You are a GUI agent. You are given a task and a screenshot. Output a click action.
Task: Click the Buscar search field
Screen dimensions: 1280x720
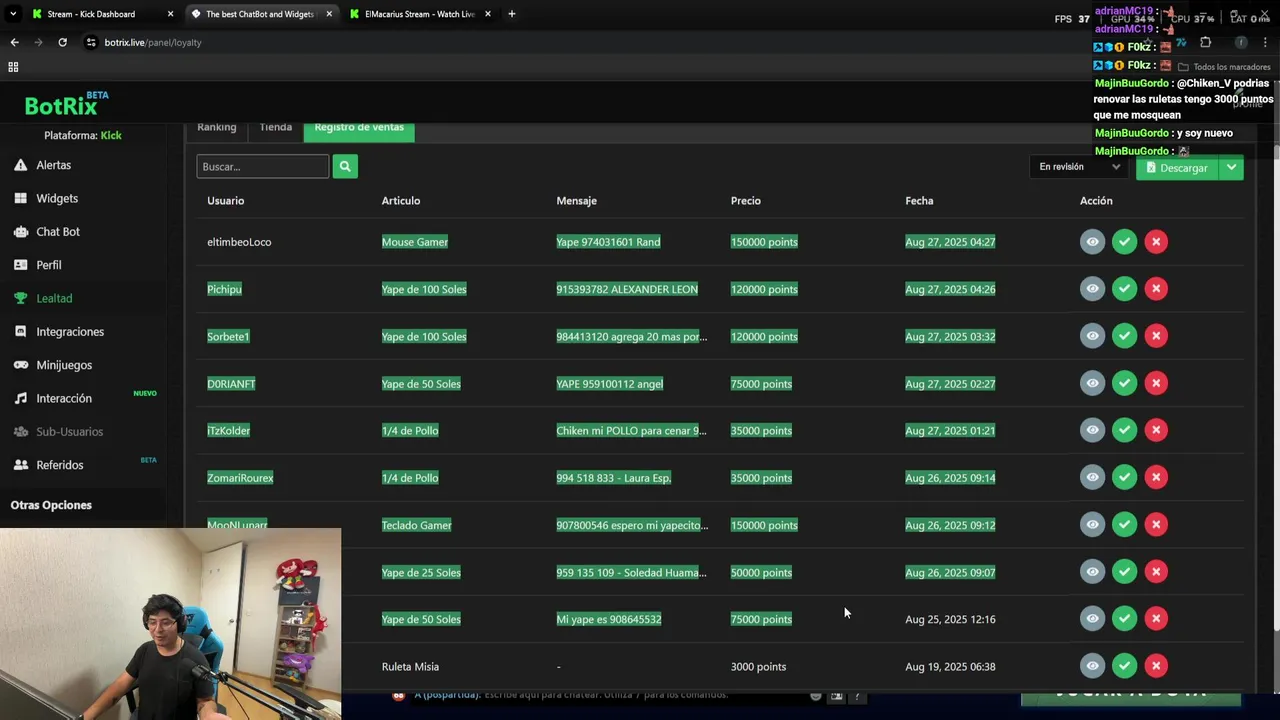tap(263, 166)
